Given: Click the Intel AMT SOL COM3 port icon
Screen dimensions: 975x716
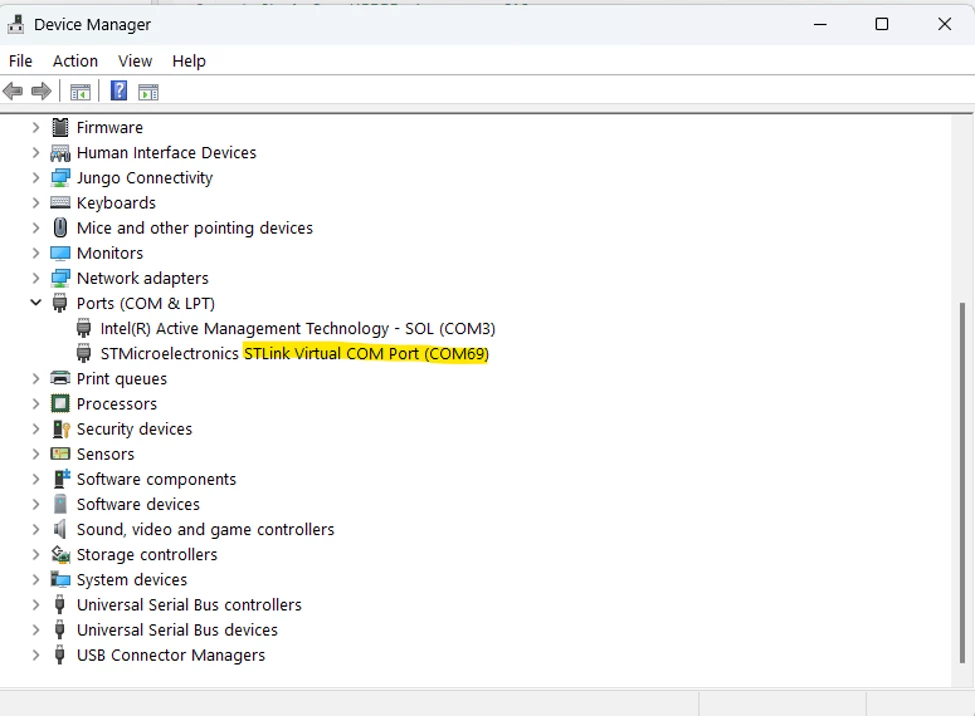Looking at the screenshot, I should click(x=83, y=328).
